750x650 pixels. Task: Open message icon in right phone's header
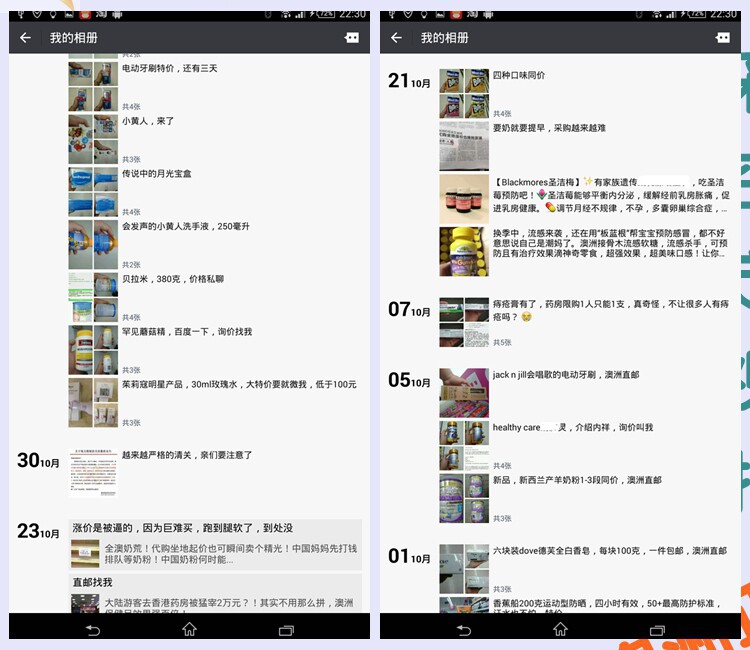723,38
